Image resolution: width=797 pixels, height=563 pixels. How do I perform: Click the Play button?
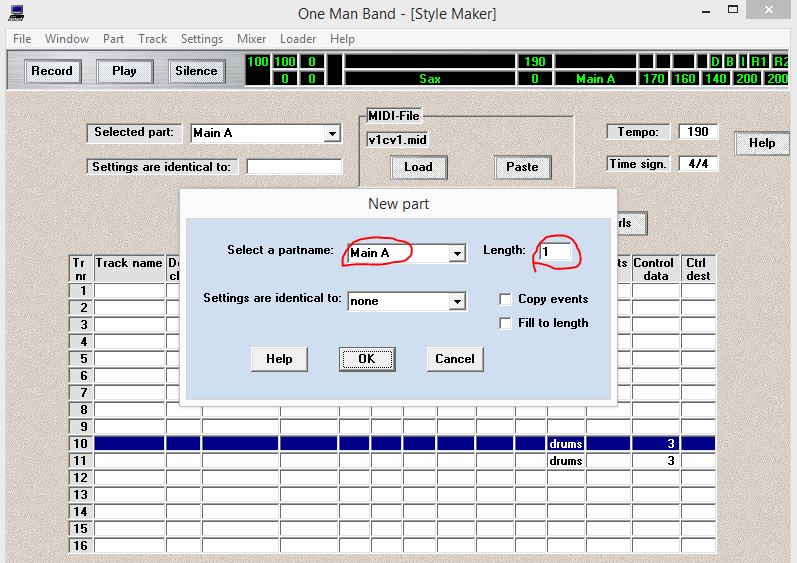[124, 71]
